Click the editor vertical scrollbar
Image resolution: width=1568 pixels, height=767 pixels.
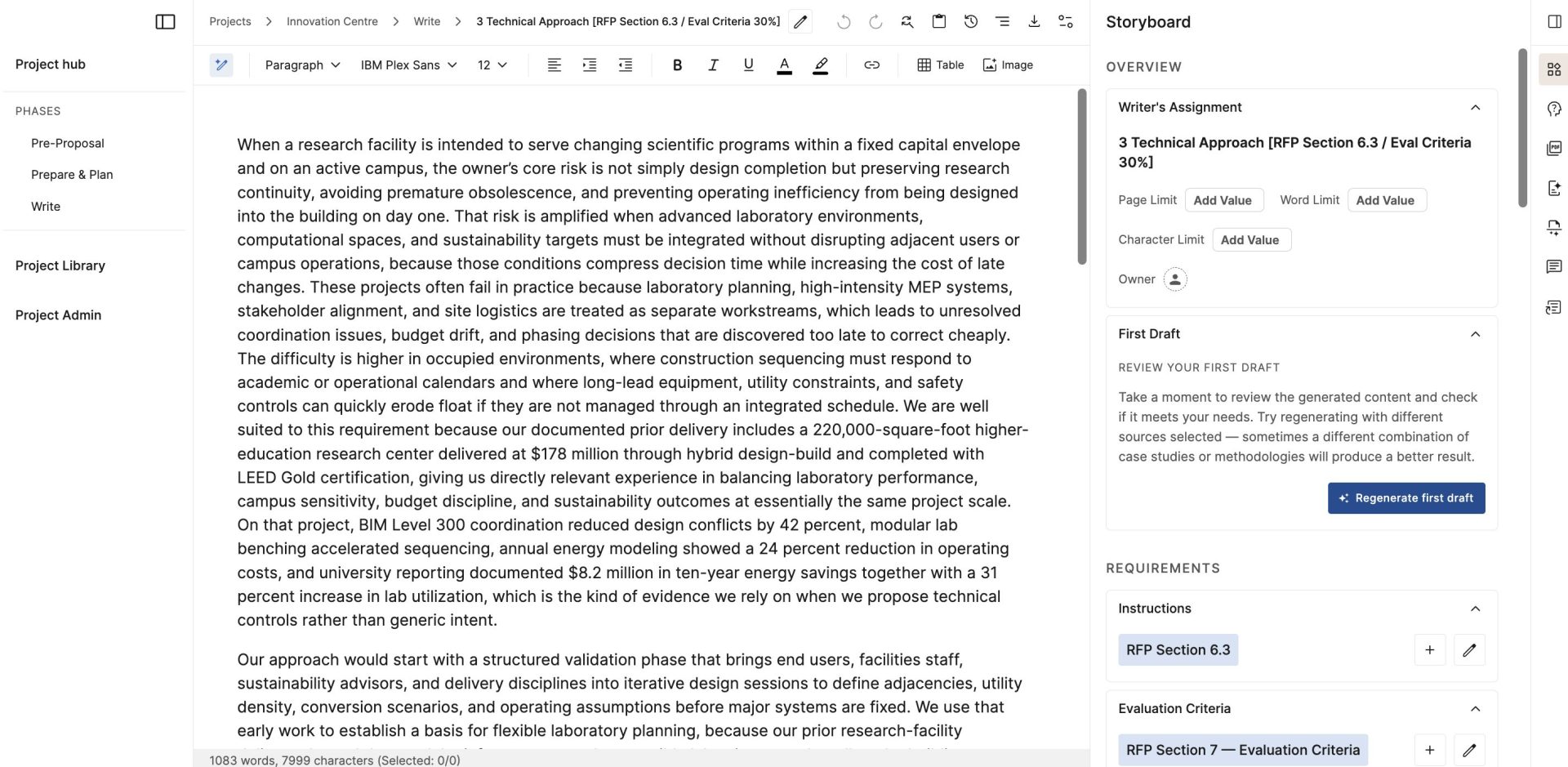(x=1082, y=176)
